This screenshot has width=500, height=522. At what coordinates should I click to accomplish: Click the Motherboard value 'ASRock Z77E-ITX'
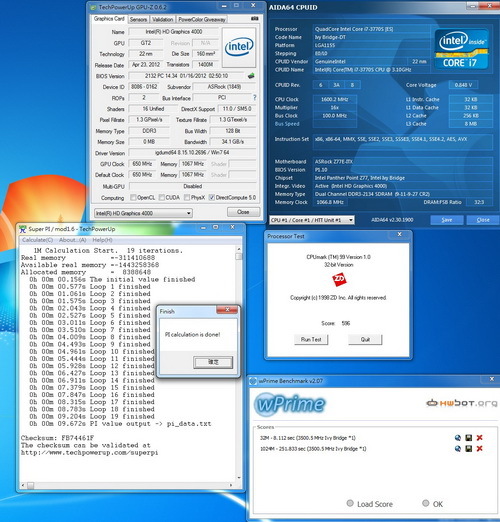pos(403,161)
